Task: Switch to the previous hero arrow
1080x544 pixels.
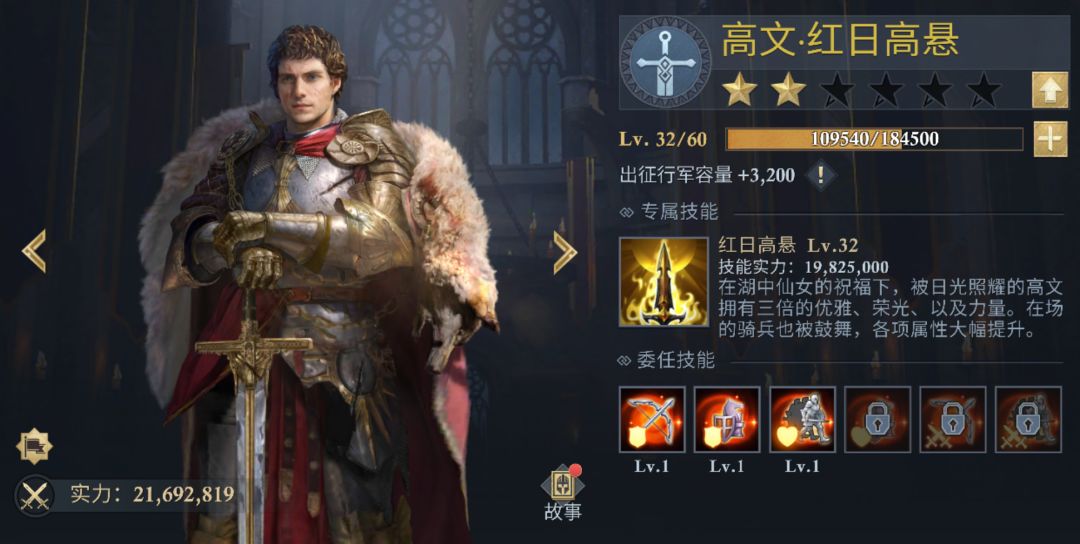Action: tap(34, 251)
